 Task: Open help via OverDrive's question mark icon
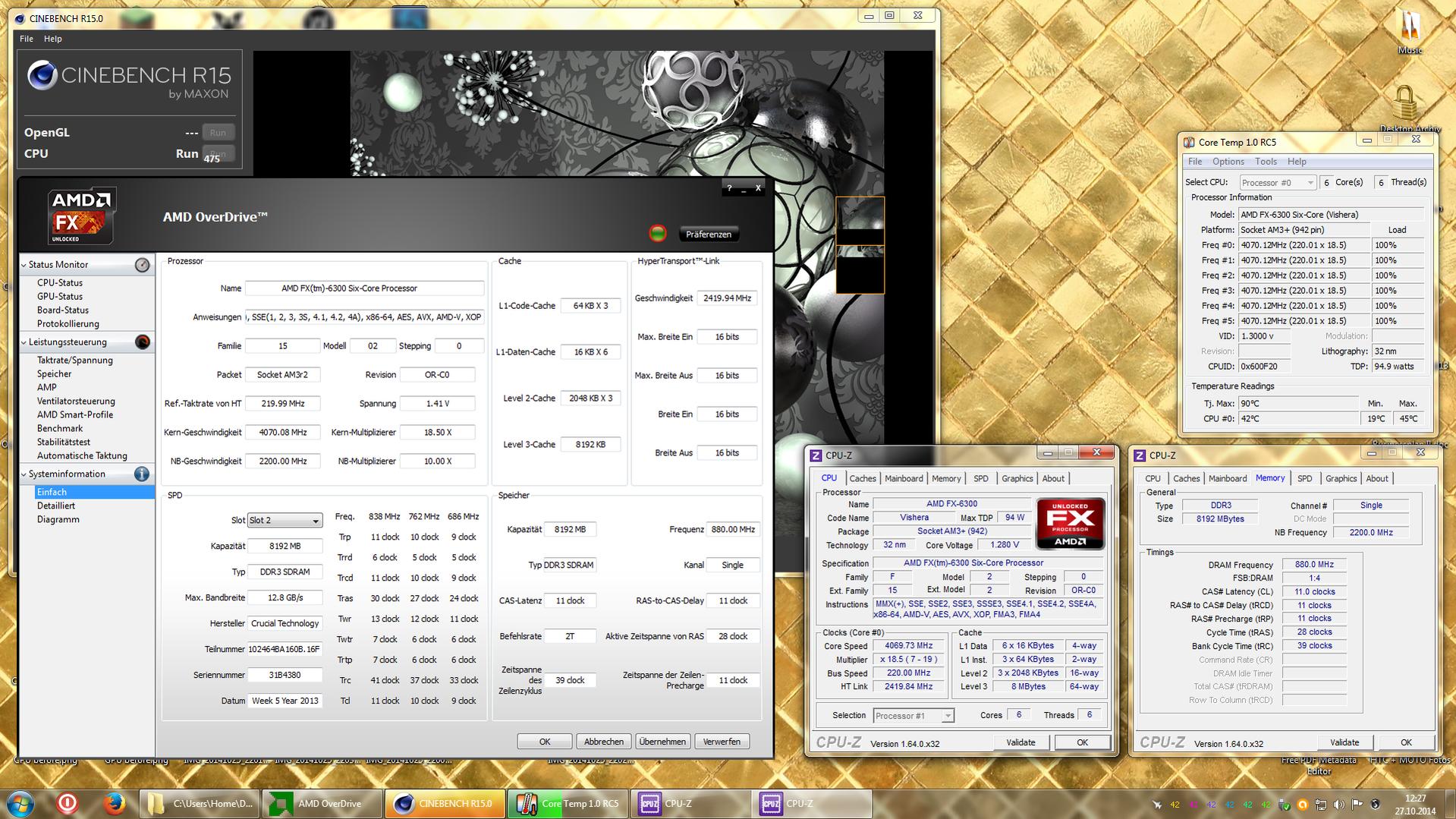click(x=729, y=188)
